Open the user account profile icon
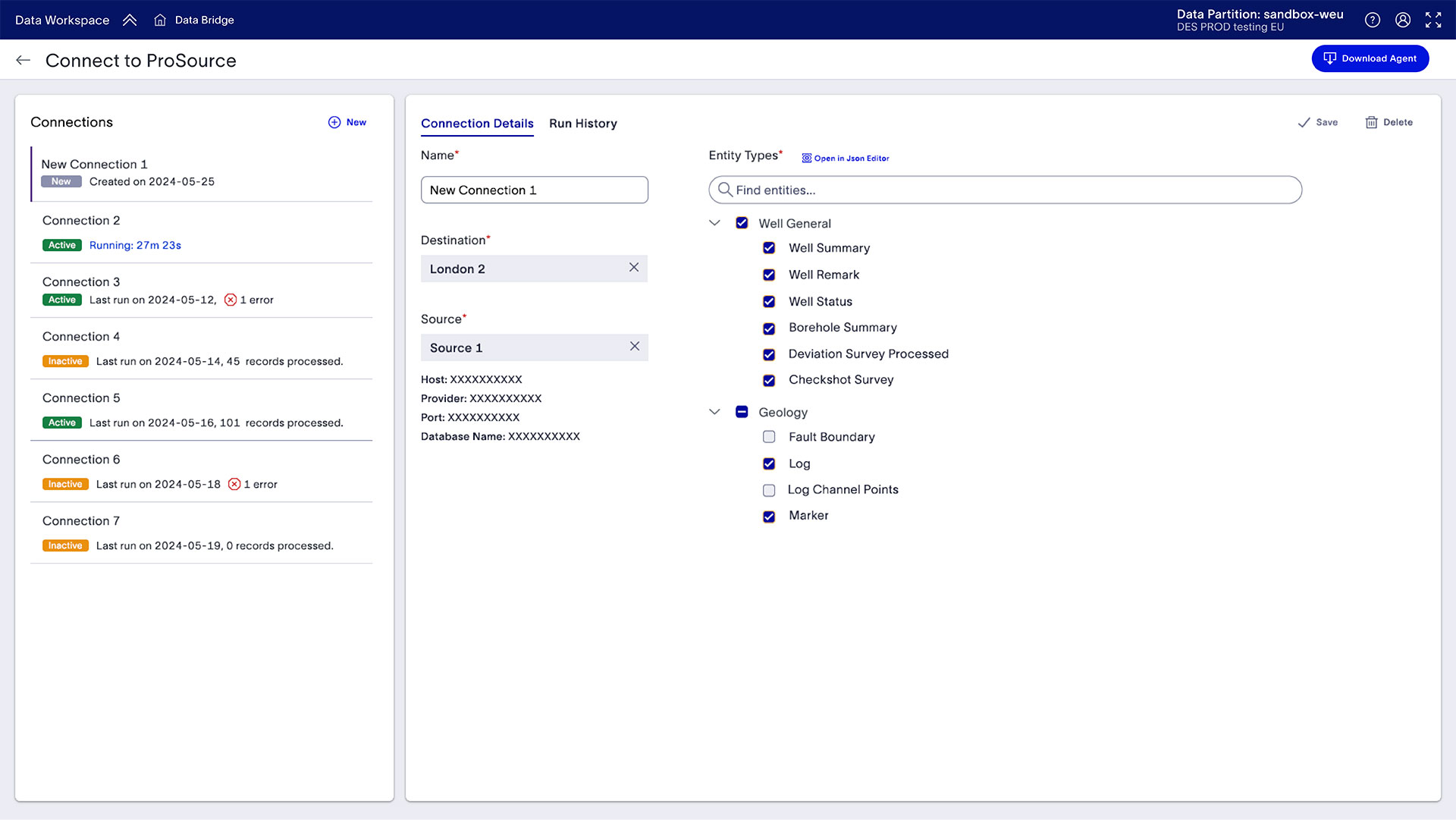Image resolution: width=1456 pixels, height=820 pixels. pos(1403,20)
